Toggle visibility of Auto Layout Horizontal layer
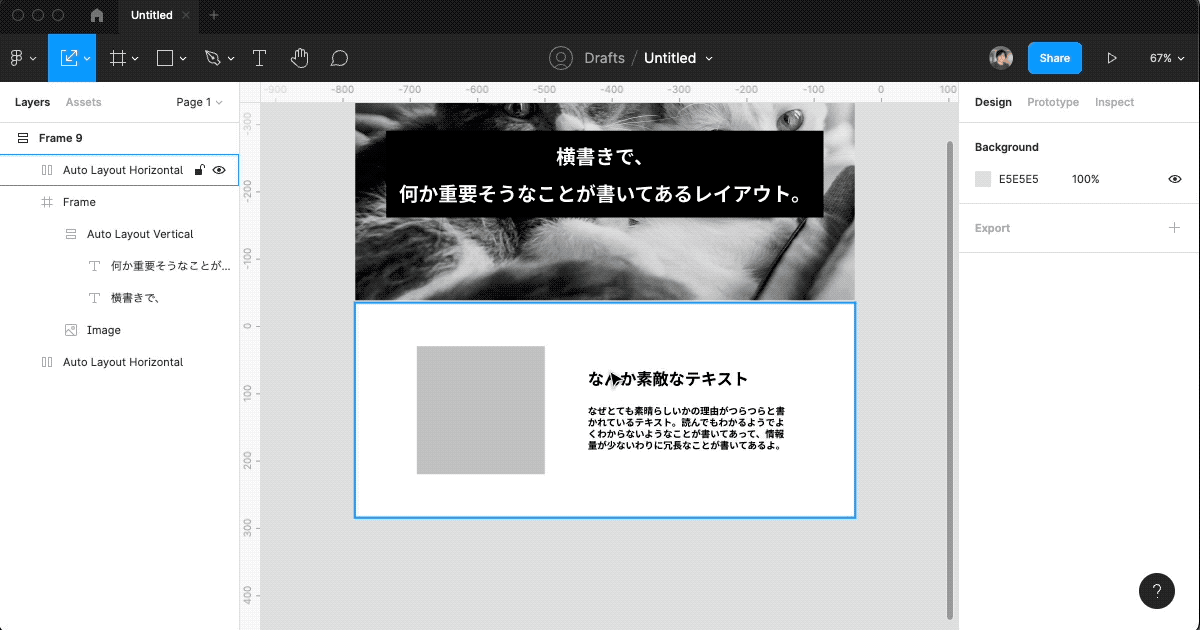 pyautogui.click(x=219, y=170)
